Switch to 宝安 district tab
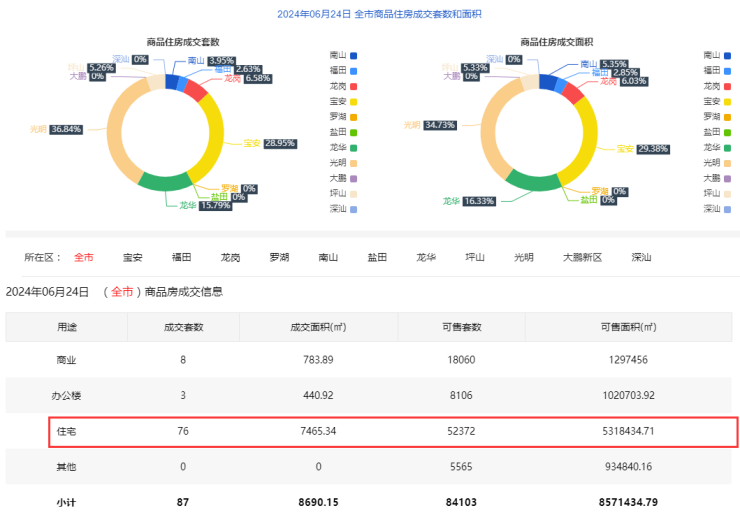Screen dimensions: 740x522 [133, 257]
